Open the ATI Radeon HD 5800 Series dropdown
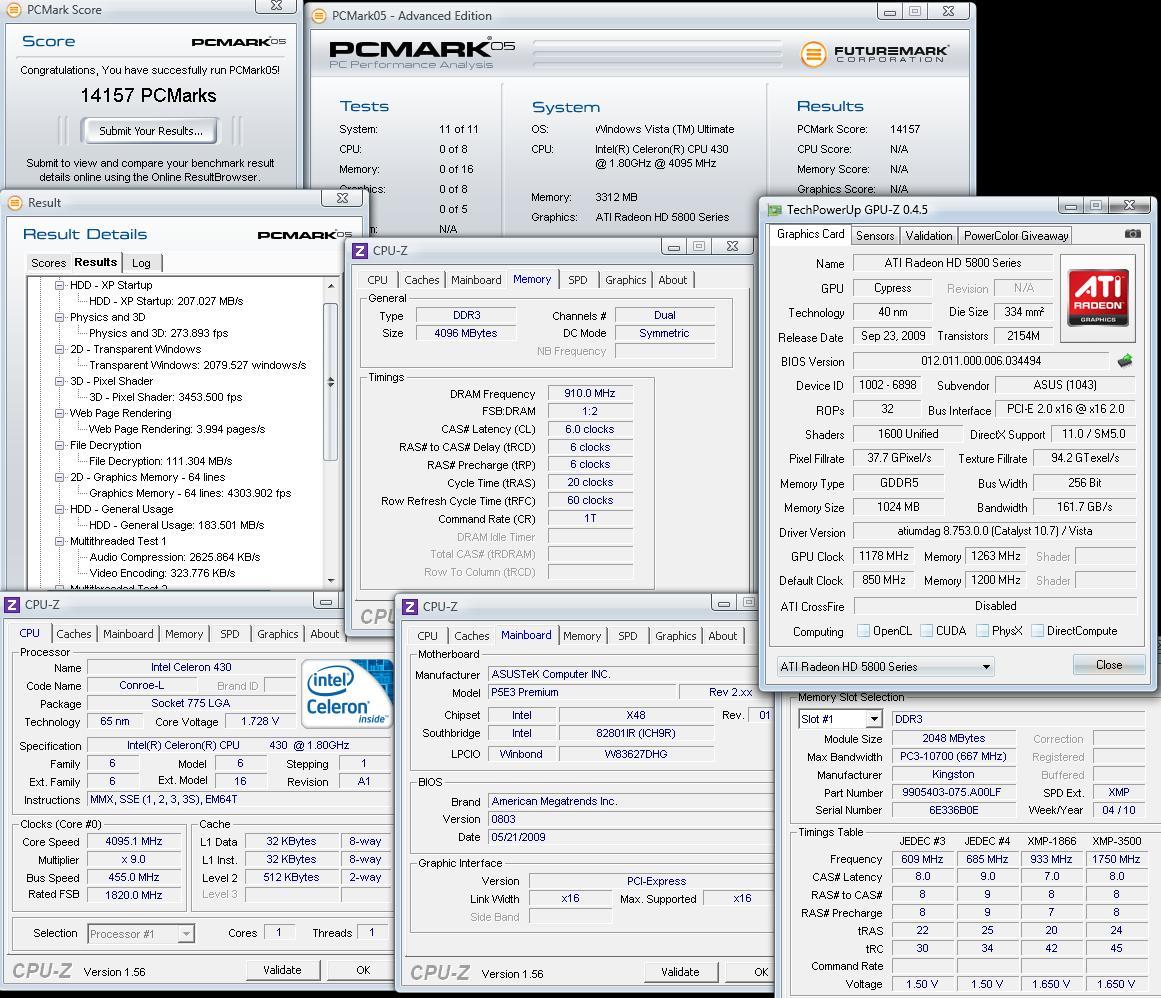 (x=886, y=666)
